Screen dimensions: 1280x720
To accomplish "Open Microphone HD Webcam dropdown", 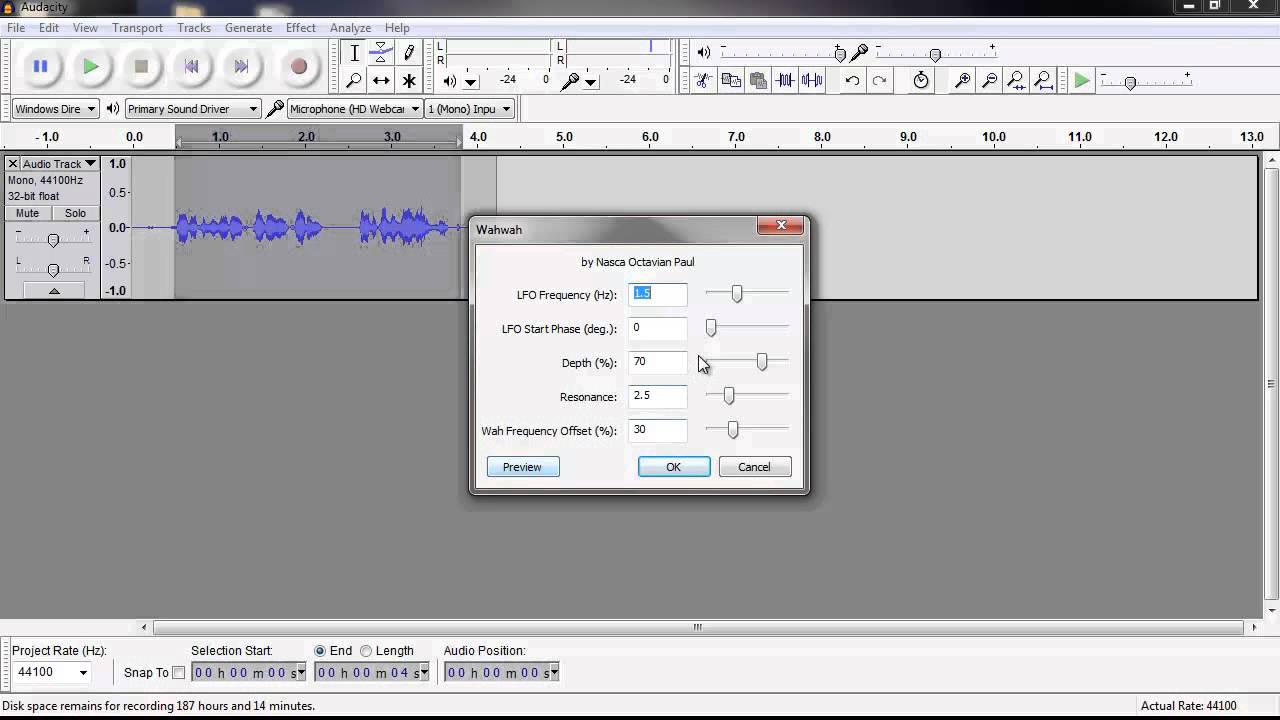I will (355, 109).
